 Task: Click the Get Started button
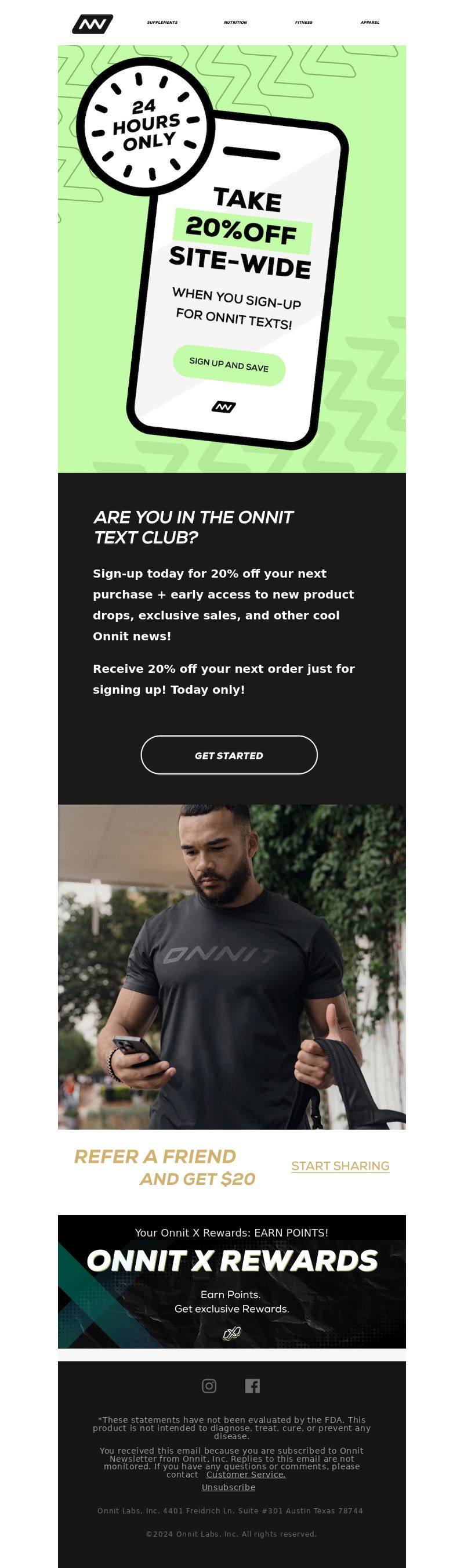[229, 755]
